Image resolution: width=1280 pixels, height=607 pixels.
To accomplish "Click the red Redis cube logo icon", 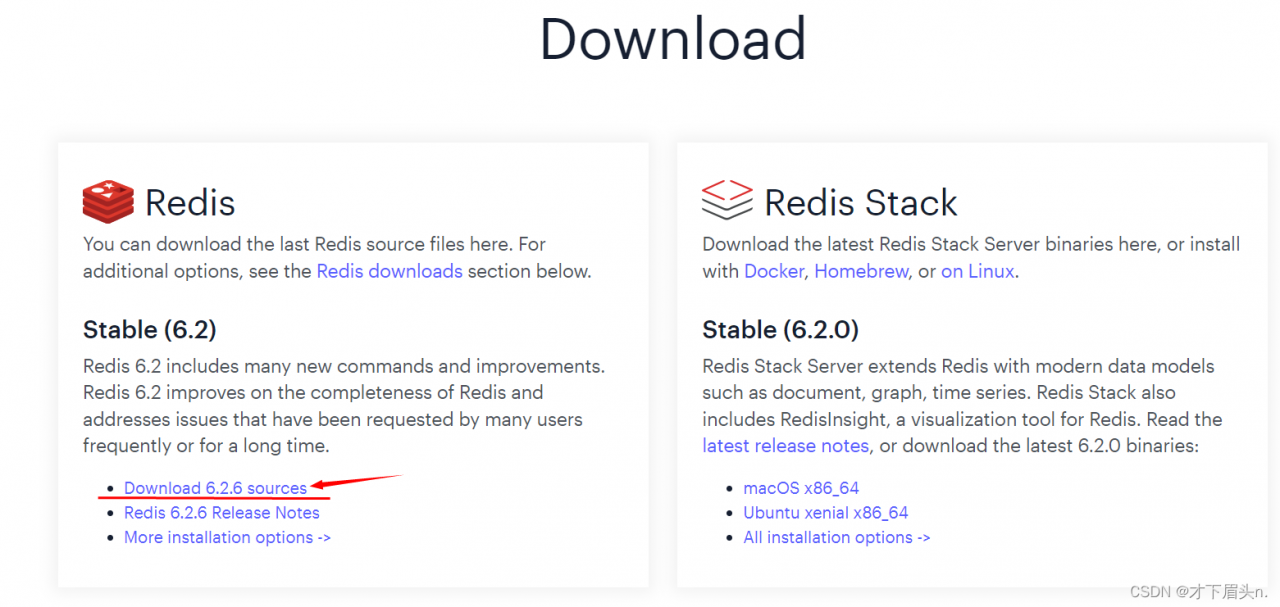I will pyautogui.click(x=108, y=202).
